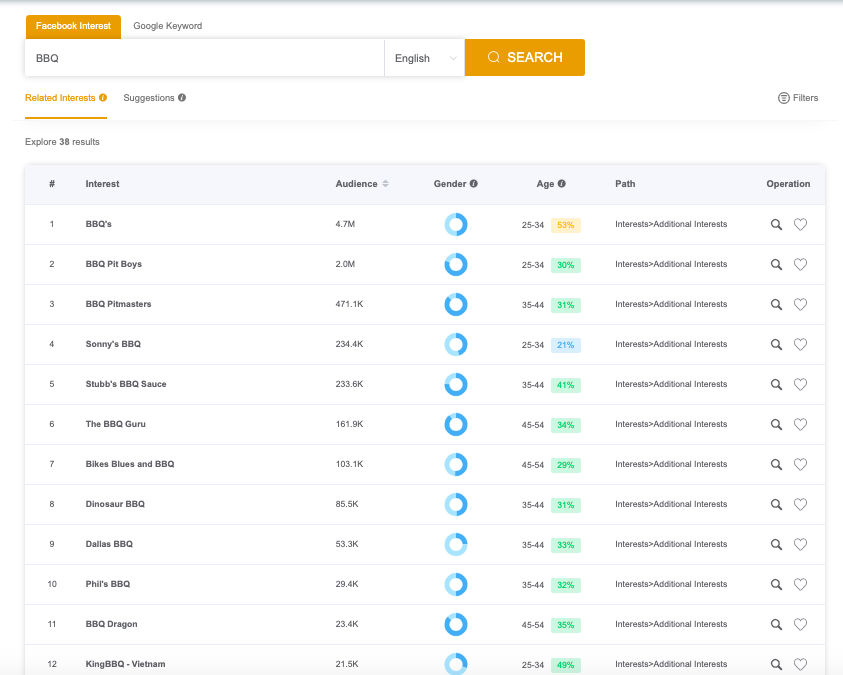Click heart icon for Dallas BBQ
This screenshot has width=843, height=675.
(x=801, y=544)
